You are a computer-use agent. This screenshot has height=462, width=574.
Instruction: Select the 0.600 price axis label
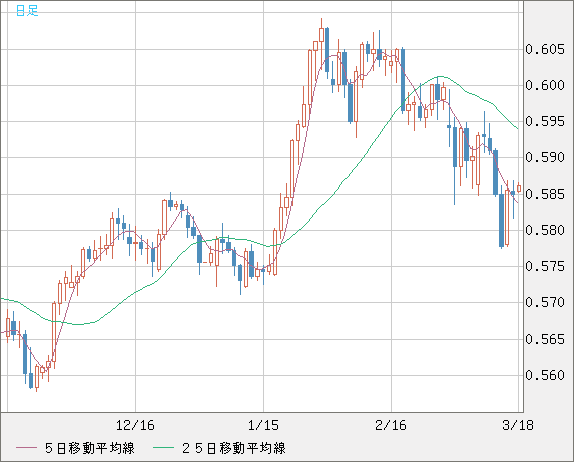point(545,85)
